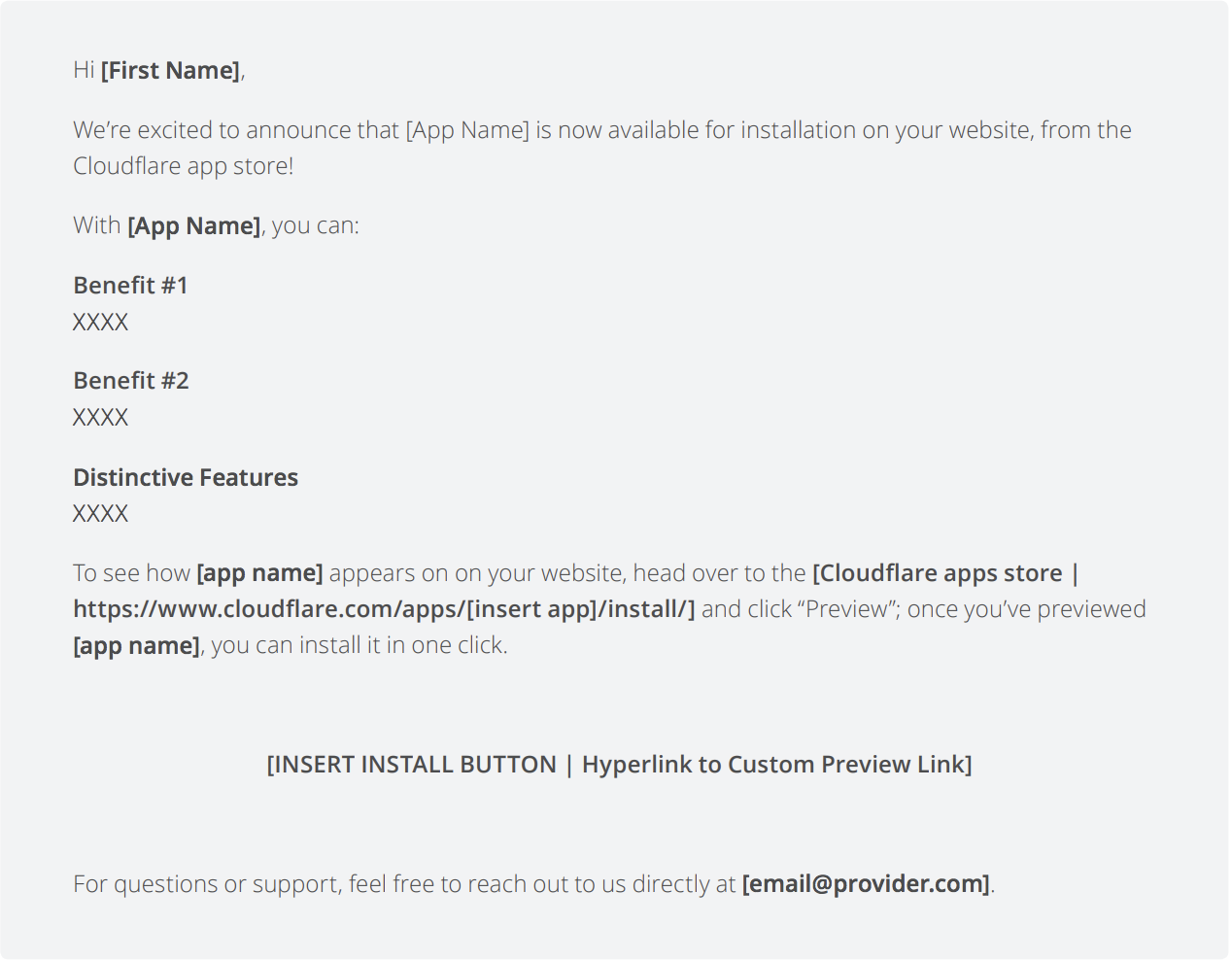Select the Benefit #1 heading
1232x960 pixels.
click(x=130, y=286)
